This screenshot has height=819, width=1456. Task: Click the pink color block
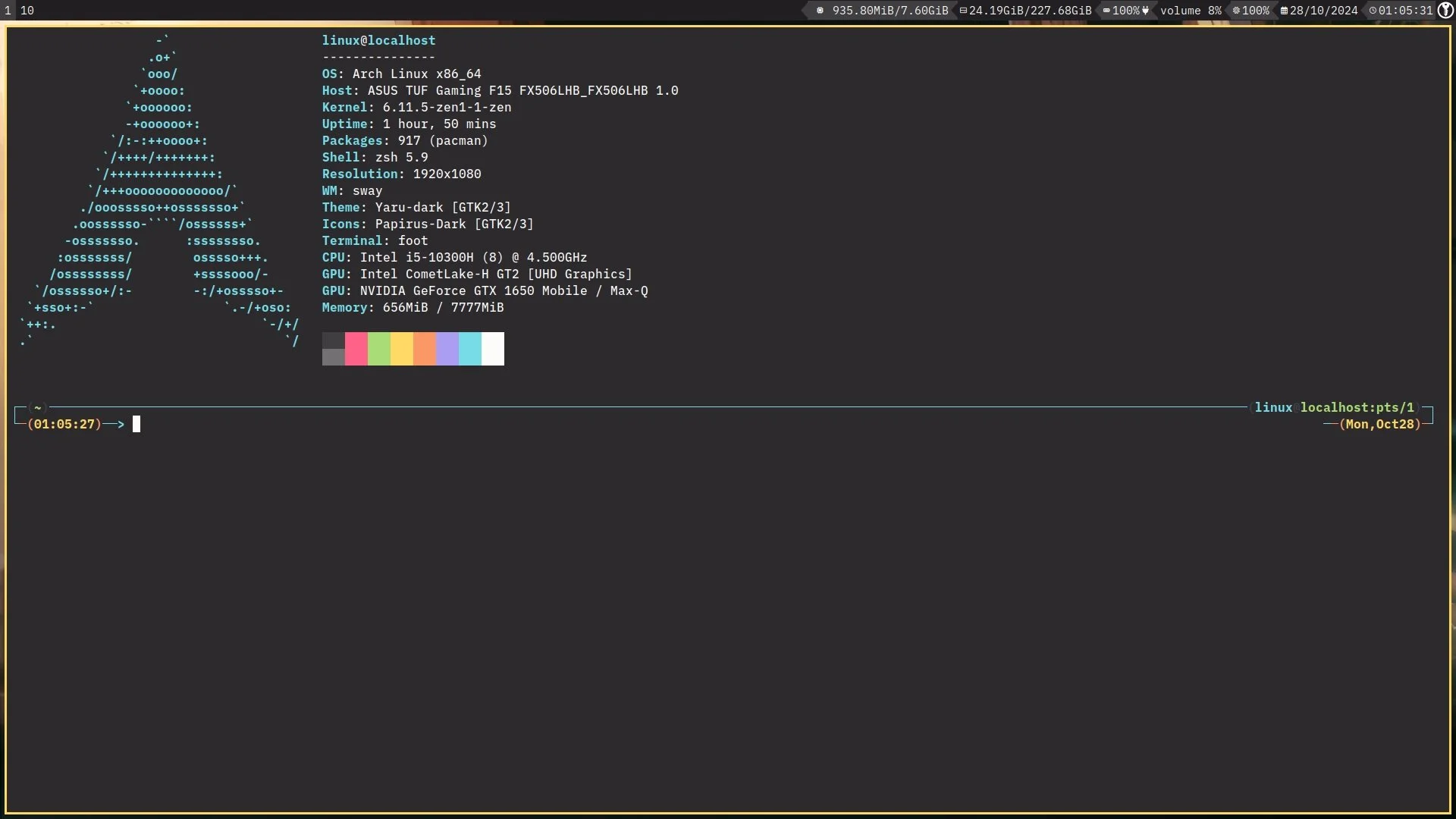(x=356, y=349)
